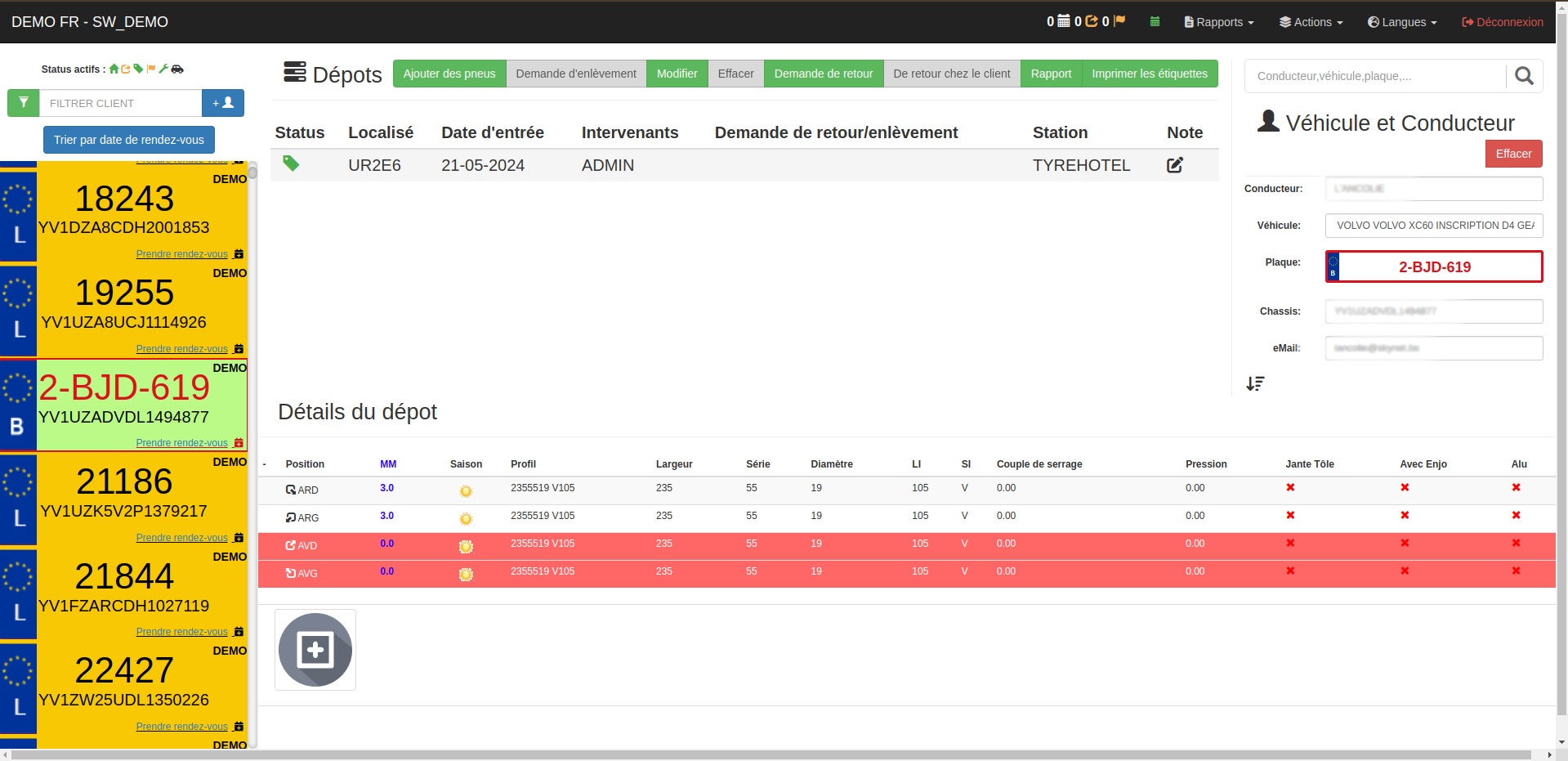
Task: Click calendar icon next to plate 18243 appointment
Action: (x=239, y=254)
